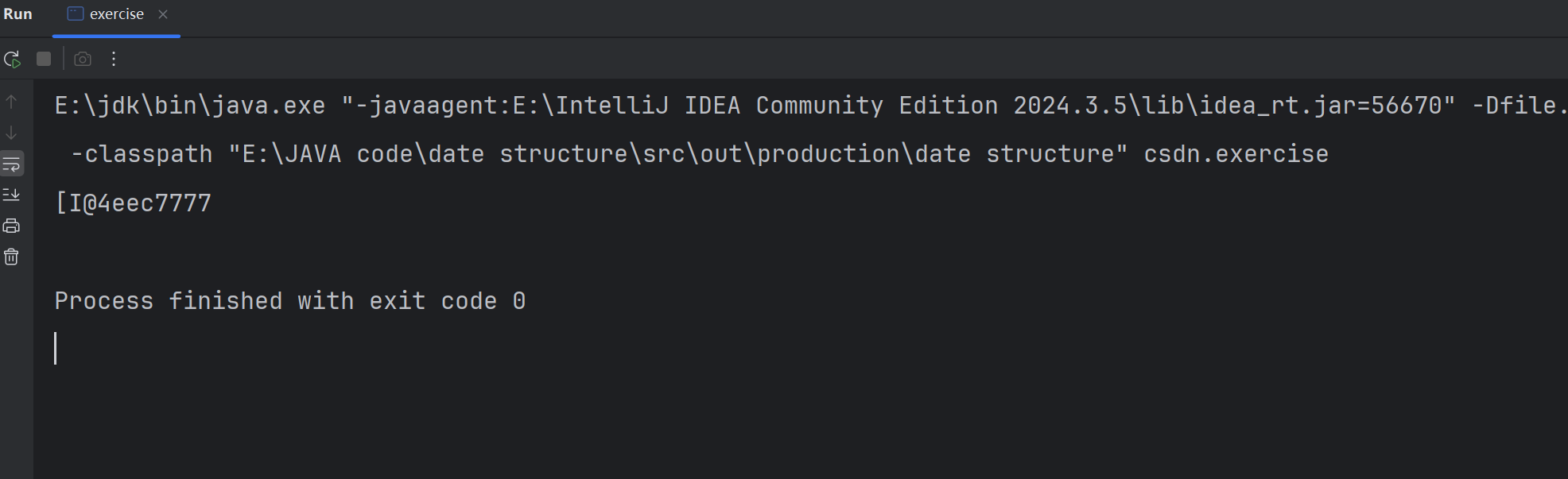Image resolution: width=1568 pixels, height=479 pixels.
Task: Clear all console output with trash icon
Action: (11, 257)
